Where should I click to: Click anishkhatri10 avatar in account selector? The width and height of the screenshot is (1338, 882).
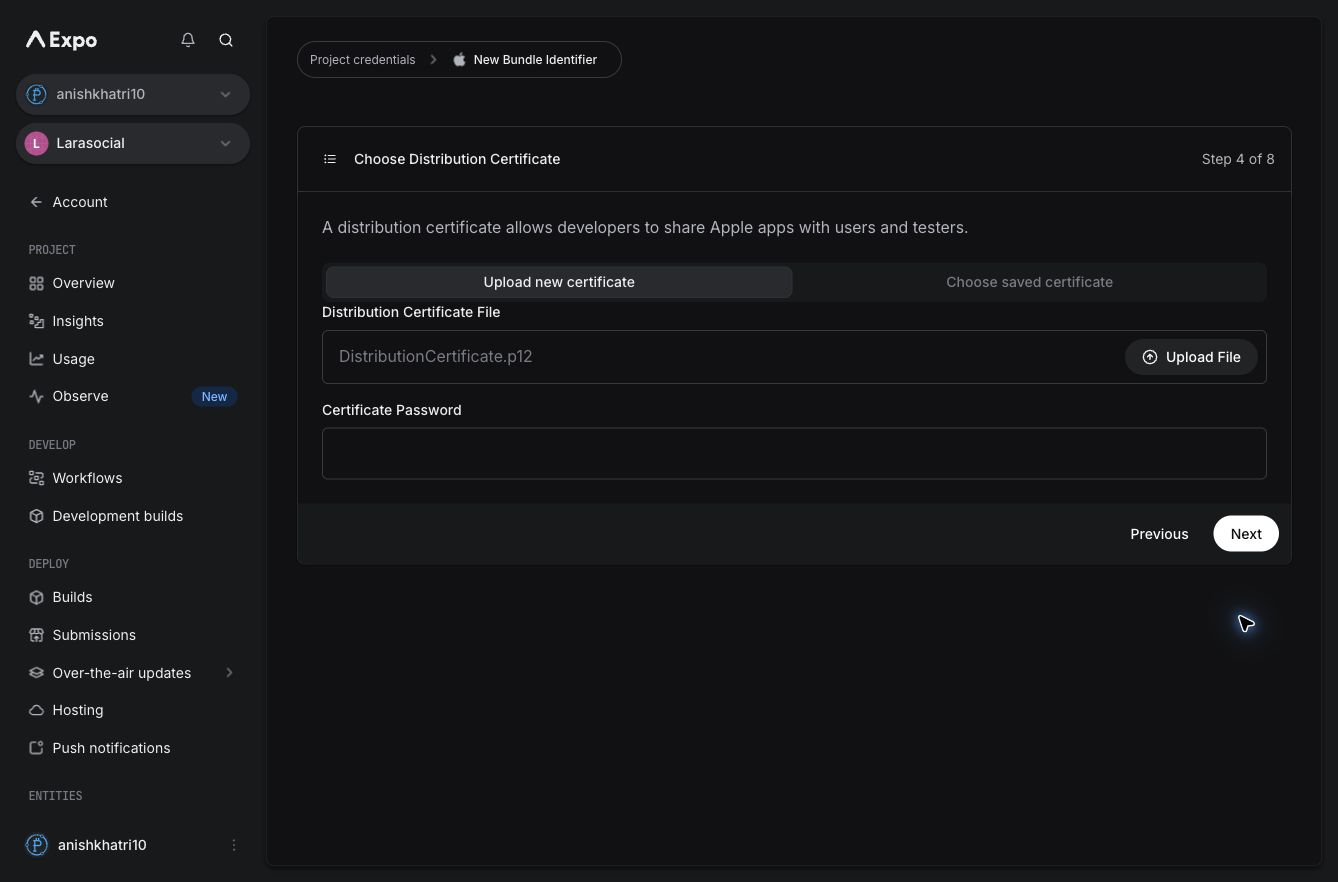[37, 94]
